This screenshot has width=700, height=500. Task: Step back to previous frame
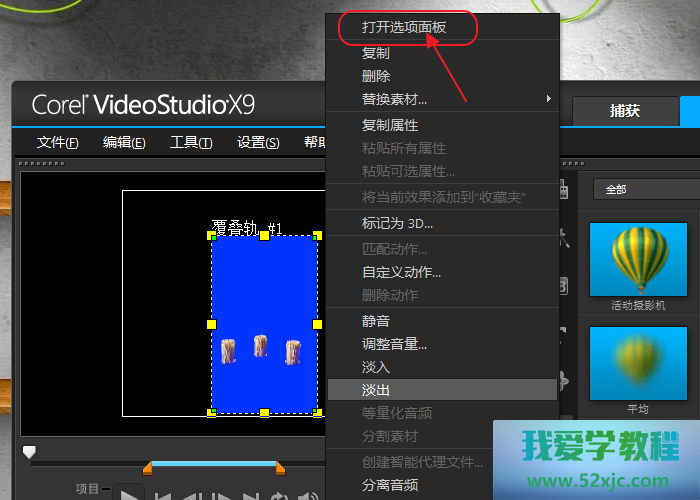190,495
